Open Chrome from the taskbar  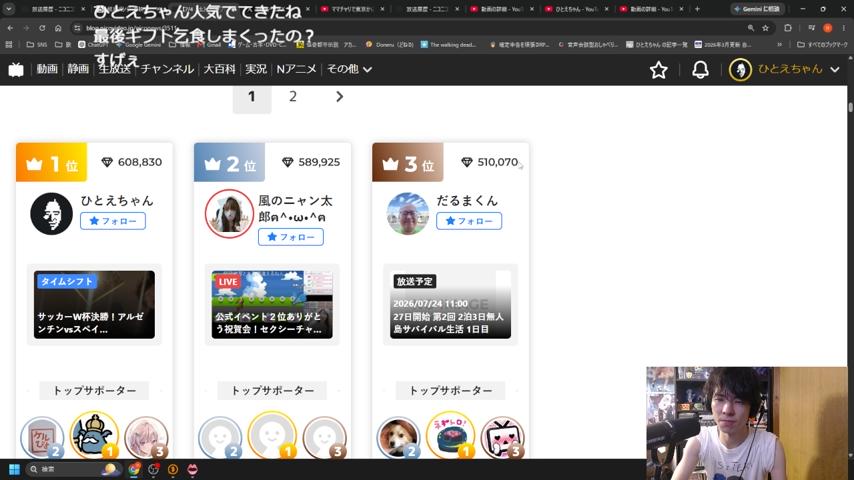[134, 469]
